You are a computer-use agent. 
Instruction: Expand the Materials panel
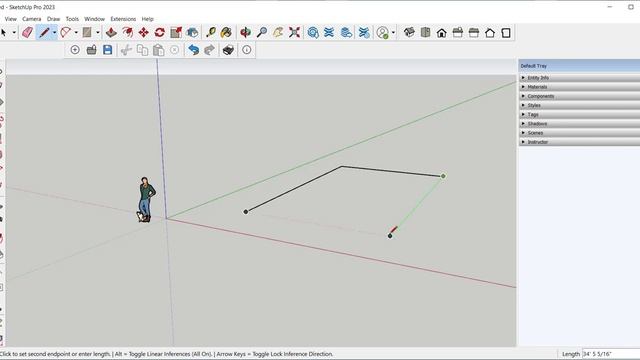click(580, 87)
